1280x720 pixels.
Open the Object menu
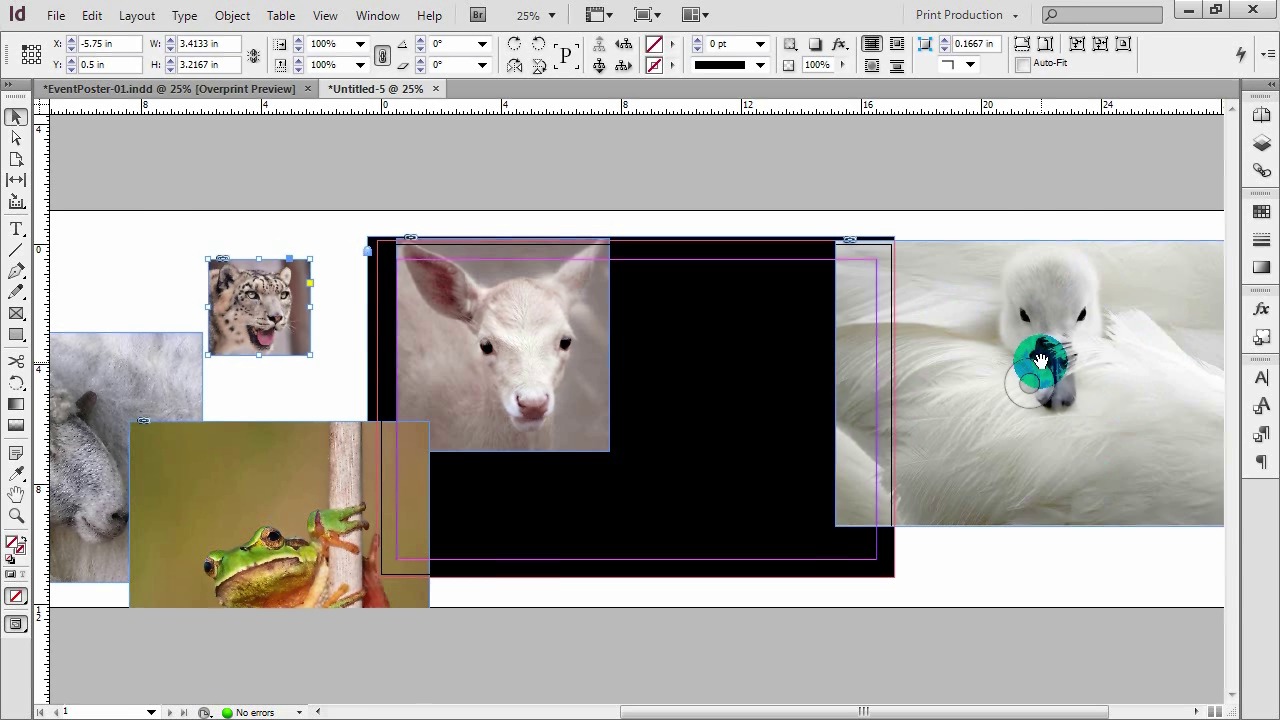click(x=232, y=15)
